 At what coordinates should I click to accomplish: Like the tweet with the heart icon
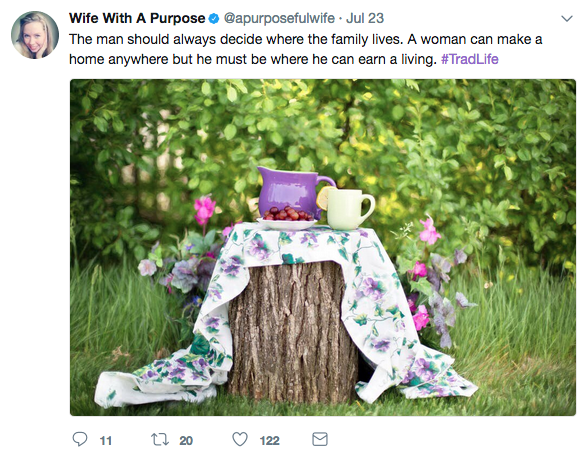(x=240, y=439)
